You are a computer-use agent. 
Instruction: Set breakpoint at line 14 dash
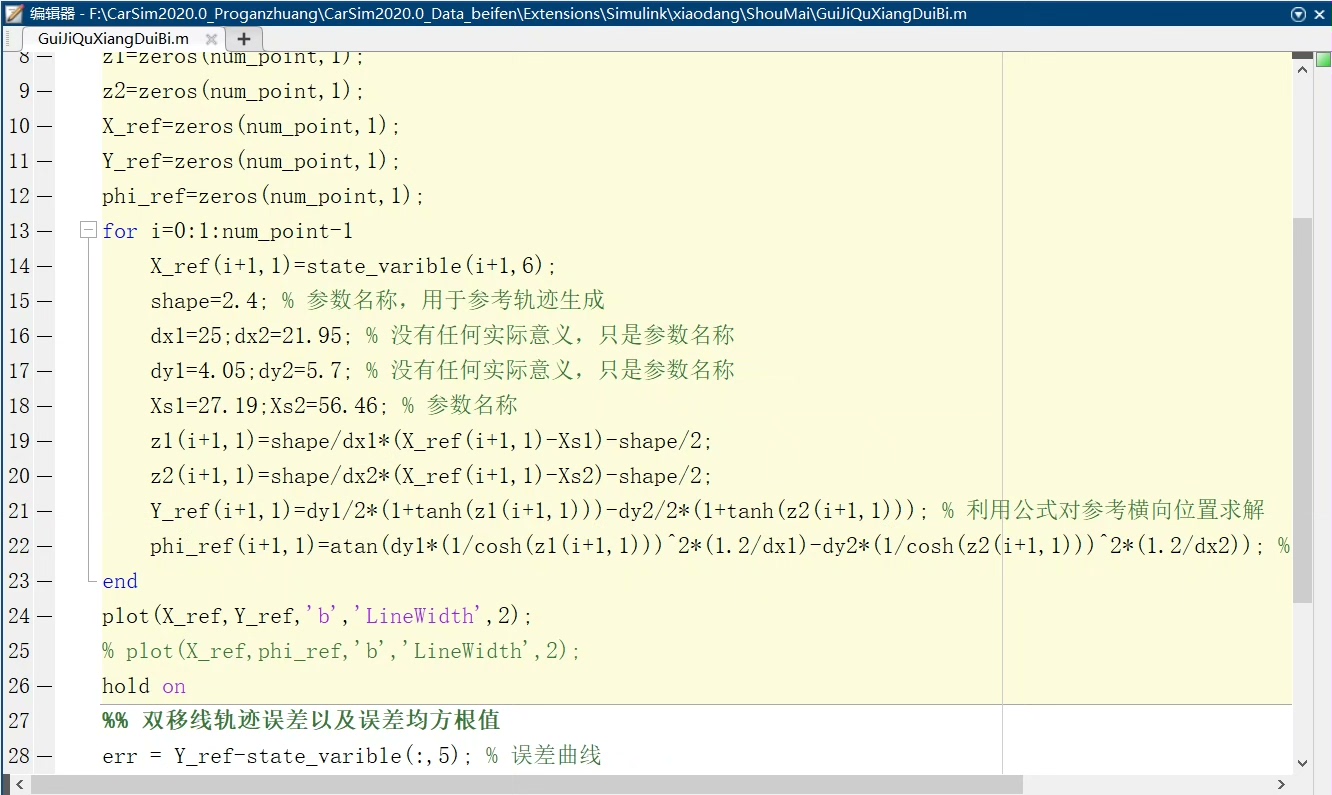click(x=45, y=266)
